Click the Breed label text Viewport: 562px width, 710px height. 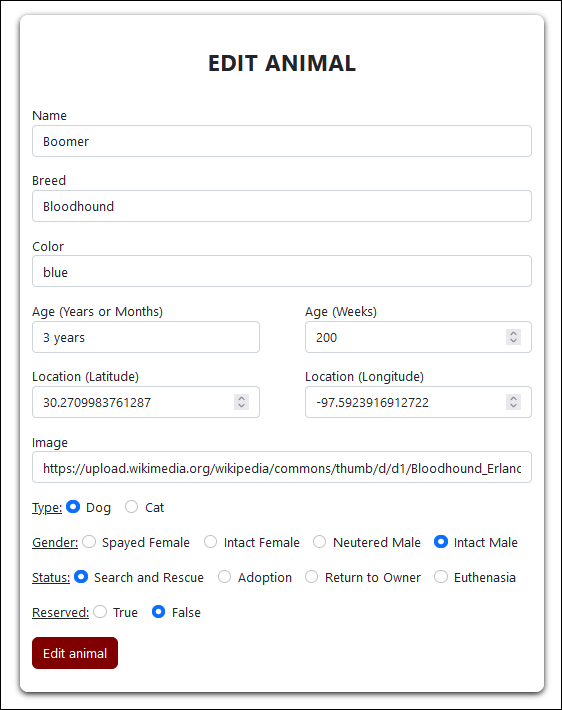[49, 181]
